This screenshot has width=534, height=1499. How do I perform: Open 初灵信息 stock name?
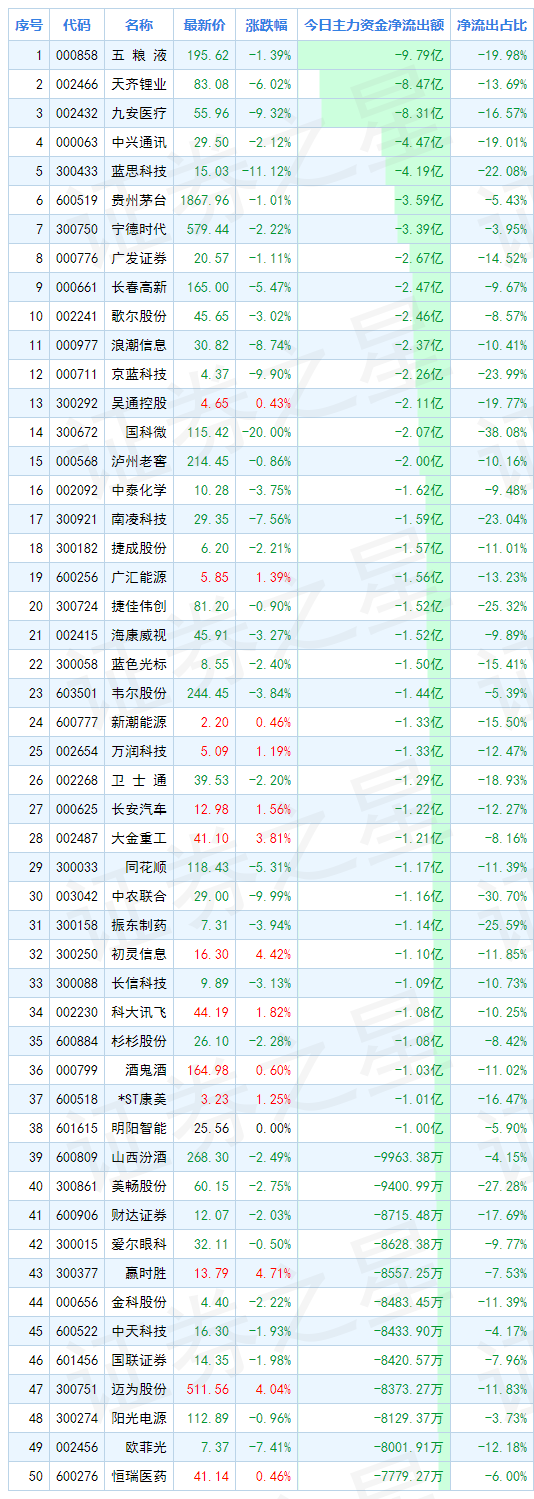pos(140,953)
